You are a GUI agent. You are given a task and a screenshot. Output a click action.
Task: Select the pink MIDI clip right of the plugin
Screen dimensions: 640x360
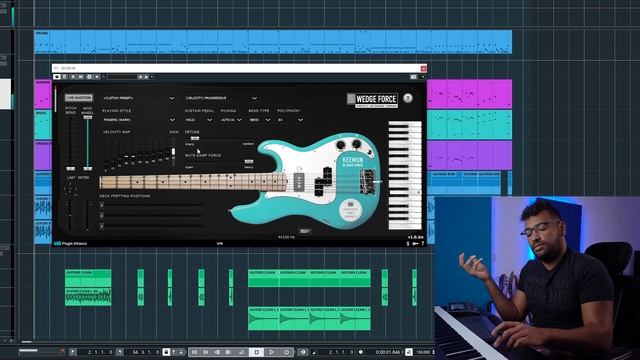pyautogui.click(x=469, y=94)
